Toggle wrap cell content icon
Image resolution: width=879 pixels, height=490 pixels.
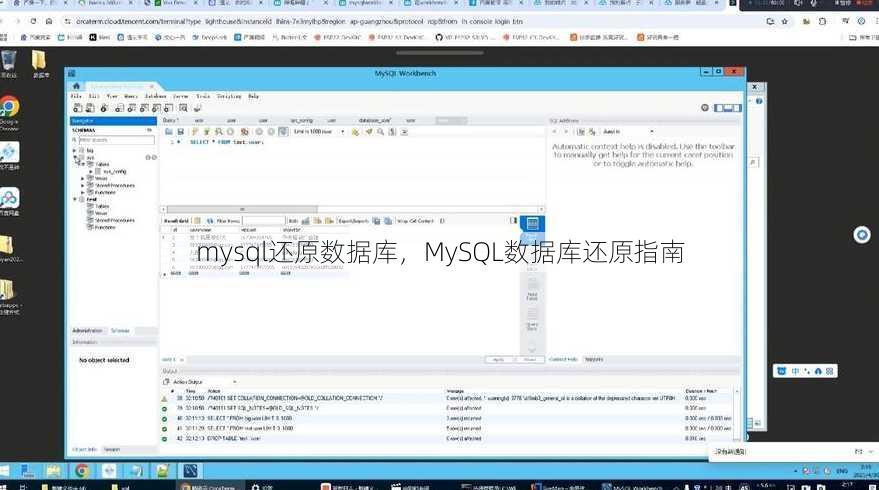click(442, 221)
